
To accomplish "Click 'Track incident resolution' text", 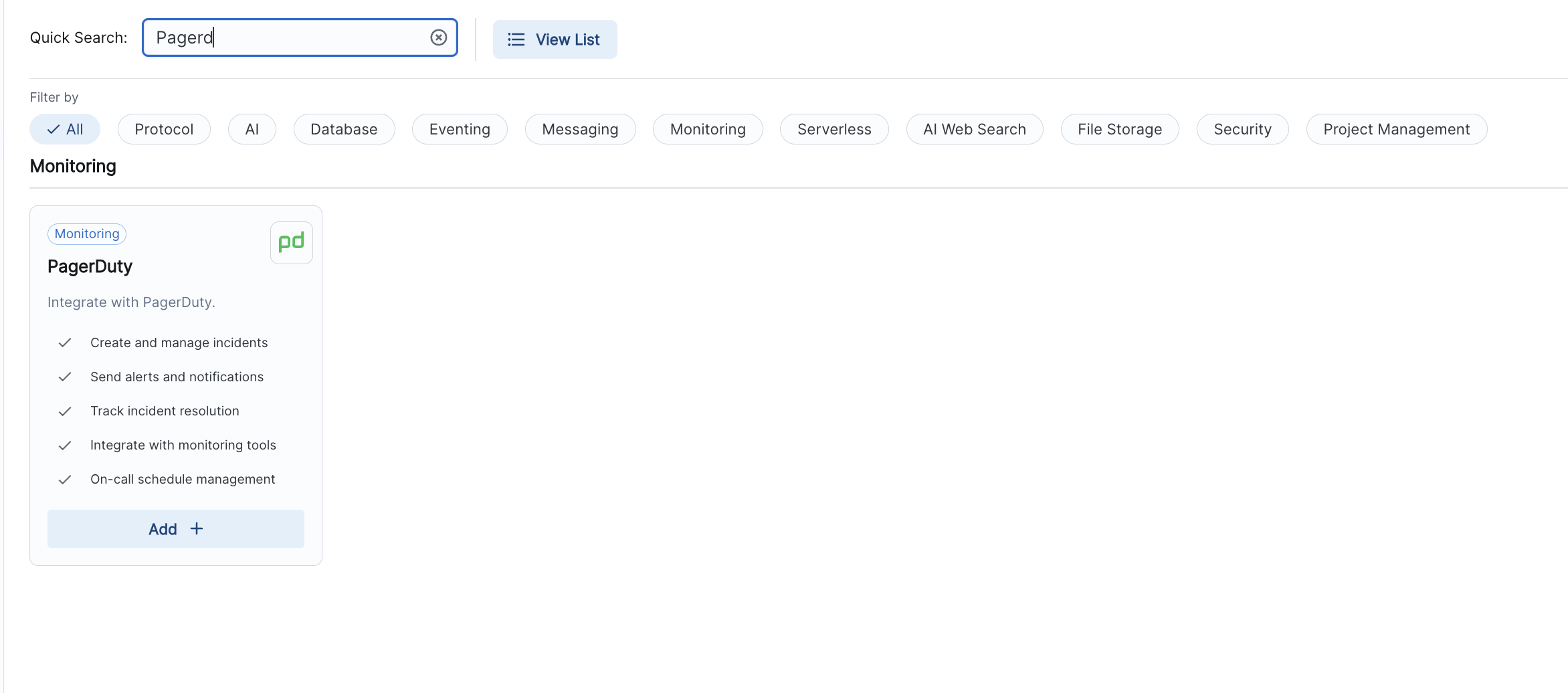I will tap(165, 411).
